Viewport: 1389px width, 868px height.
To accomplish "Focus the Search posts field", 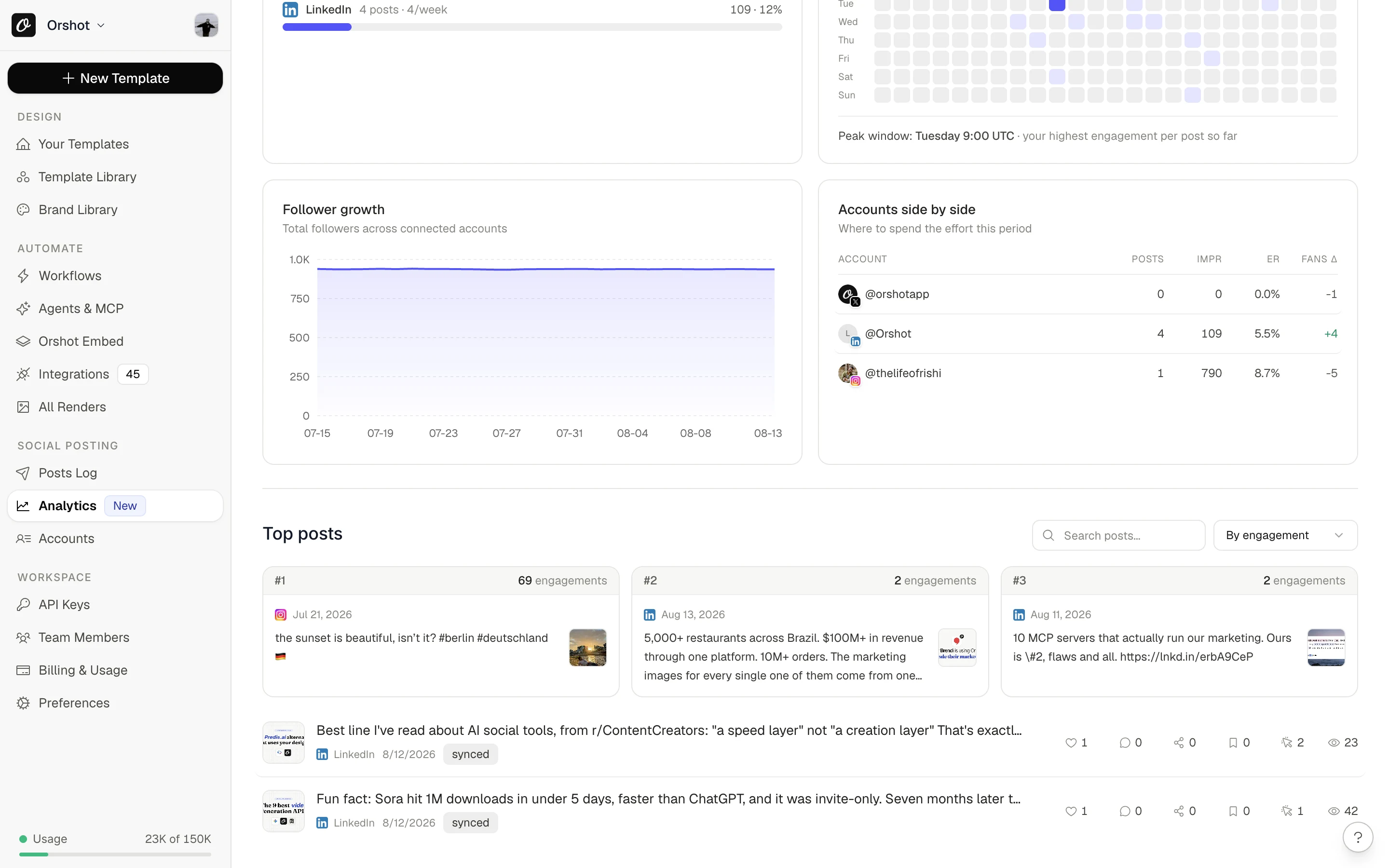I will tap(1118, 535).
